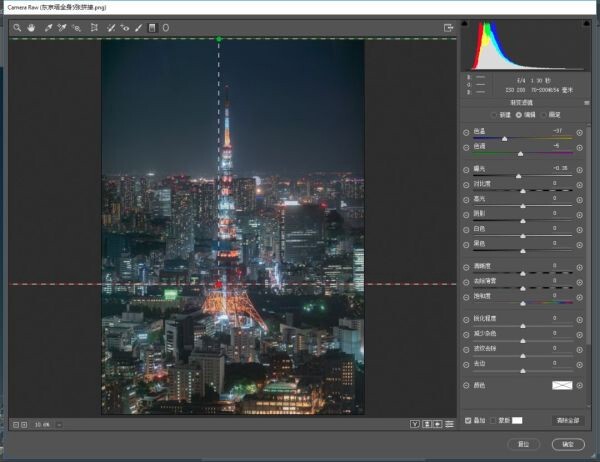
Task: Select the Adjustment Brush tool
Action: click(x=139, y=28)
